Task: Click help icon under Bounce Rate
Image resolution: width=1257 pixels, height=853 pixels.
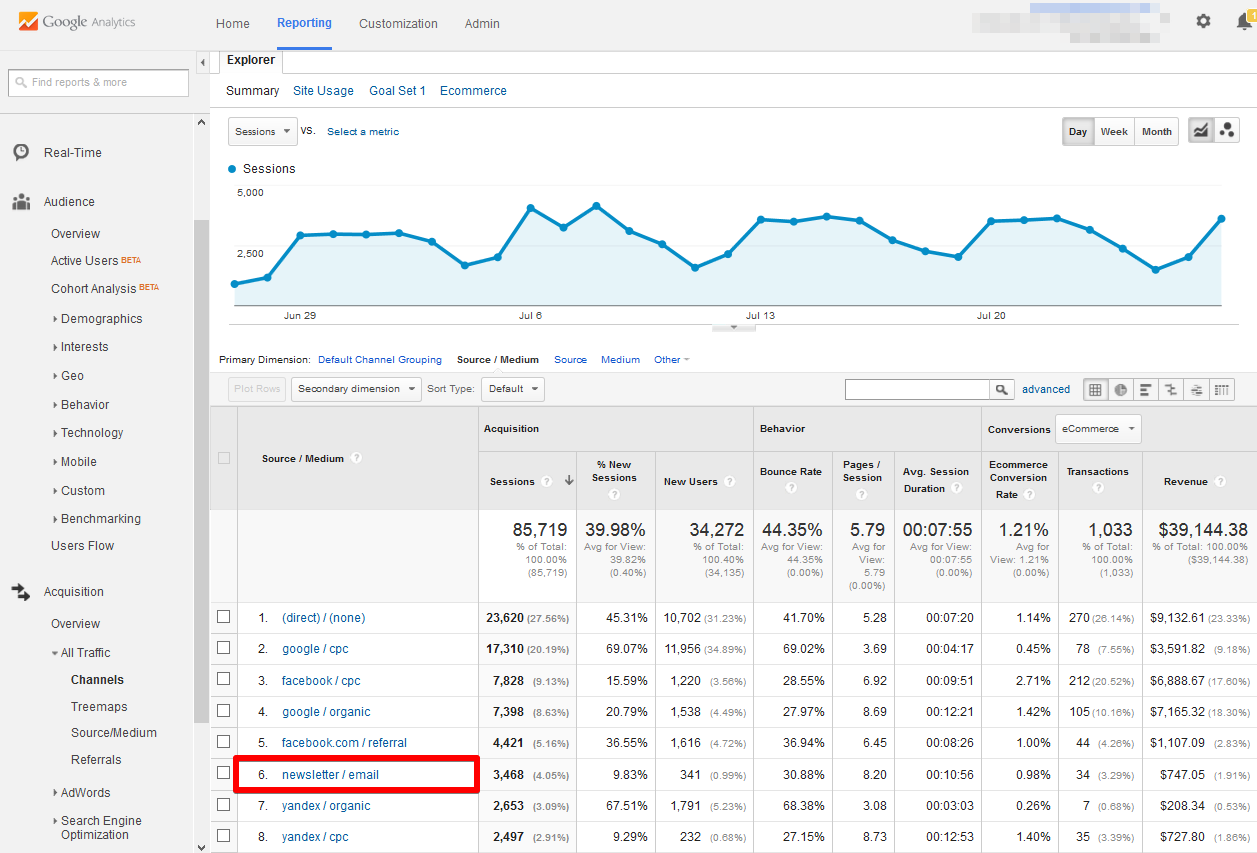Action: click(x=791, y=488)
